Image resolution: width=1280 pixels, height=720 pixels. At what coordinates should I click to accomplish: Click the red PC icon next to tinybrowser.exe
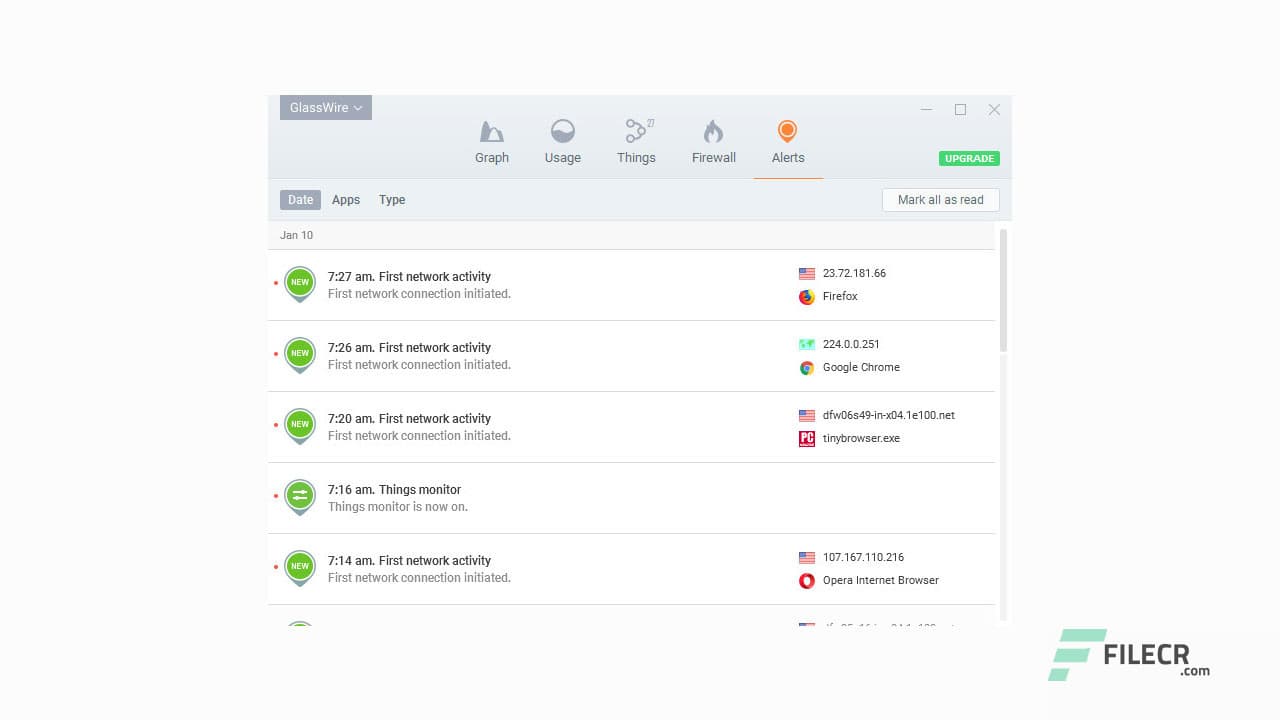click(806, 438)
